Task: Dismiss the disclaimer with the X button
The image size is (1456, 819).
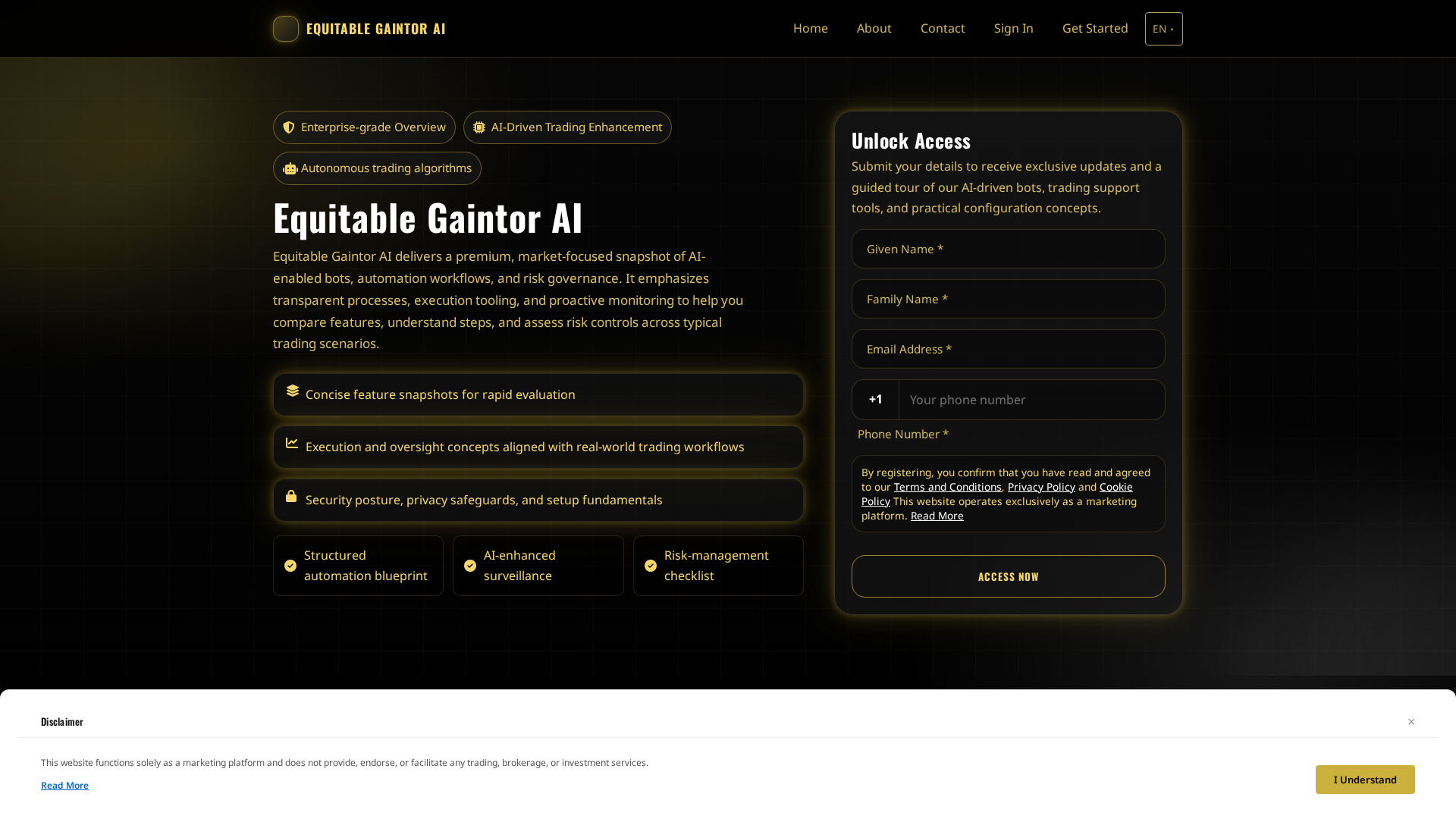Action: (1411, 721)
